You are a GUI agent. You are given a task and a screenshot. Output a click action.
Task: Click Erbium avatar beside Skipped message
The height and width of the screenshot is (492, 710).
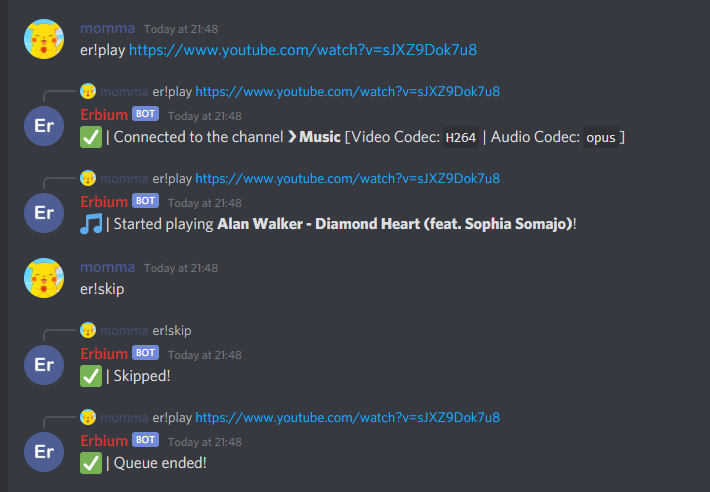pos(44,365)
